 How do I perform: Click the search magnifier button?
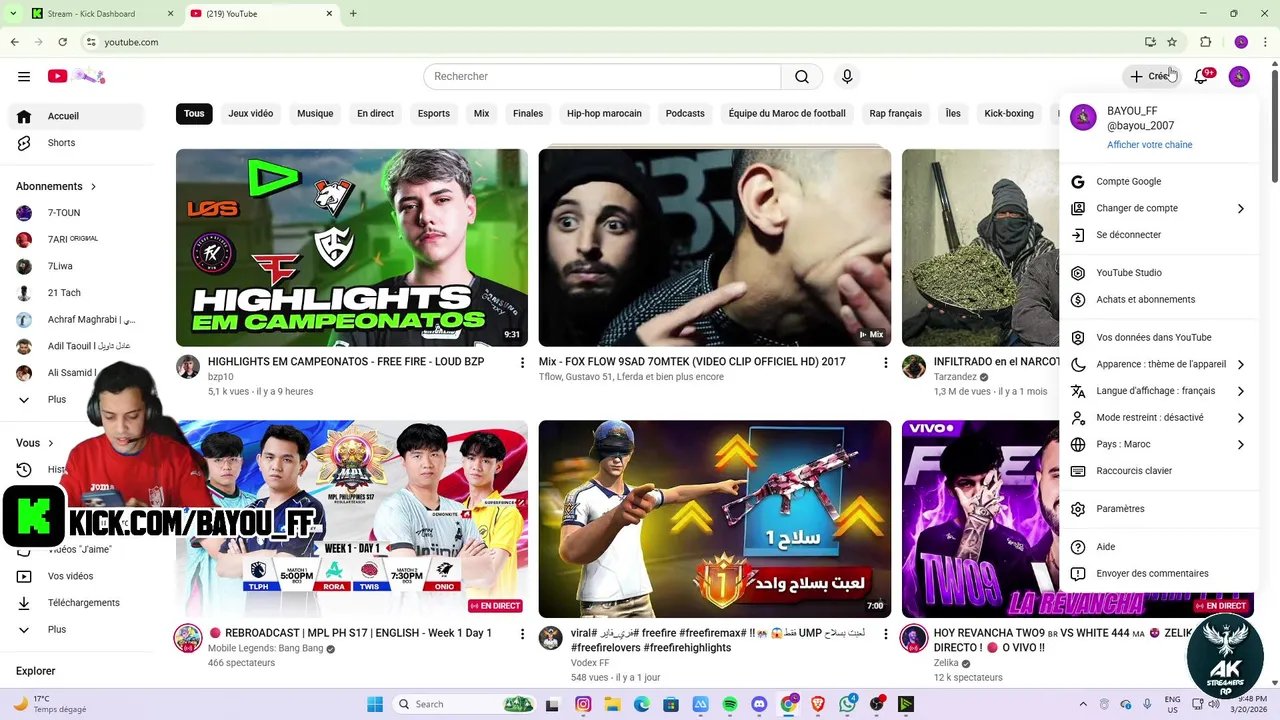[x=802, y=77]
